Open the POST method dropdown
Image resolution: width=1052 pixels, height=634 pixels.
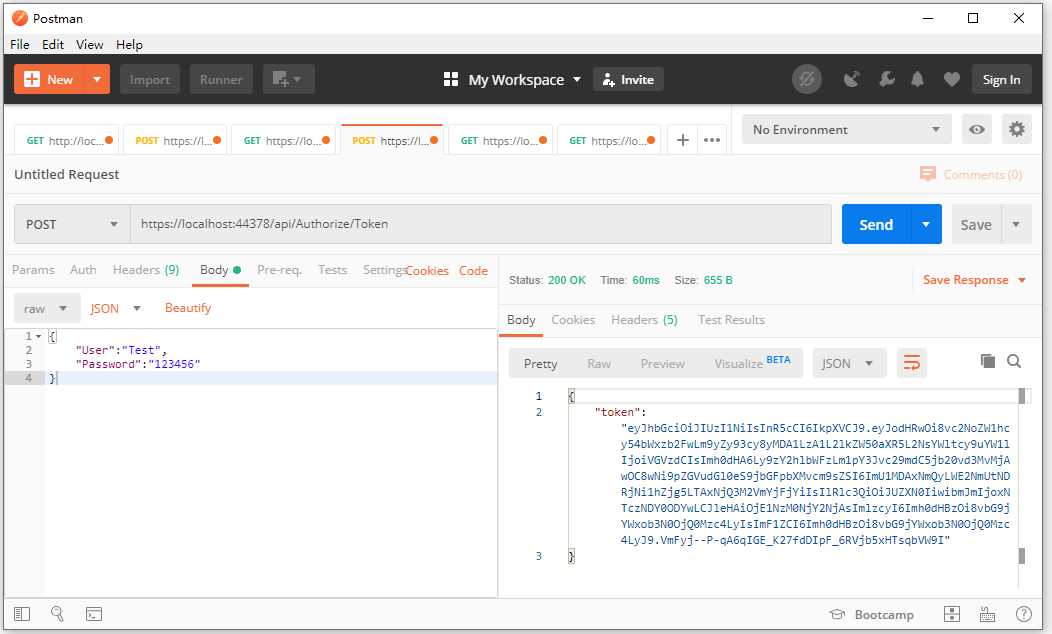72,224
